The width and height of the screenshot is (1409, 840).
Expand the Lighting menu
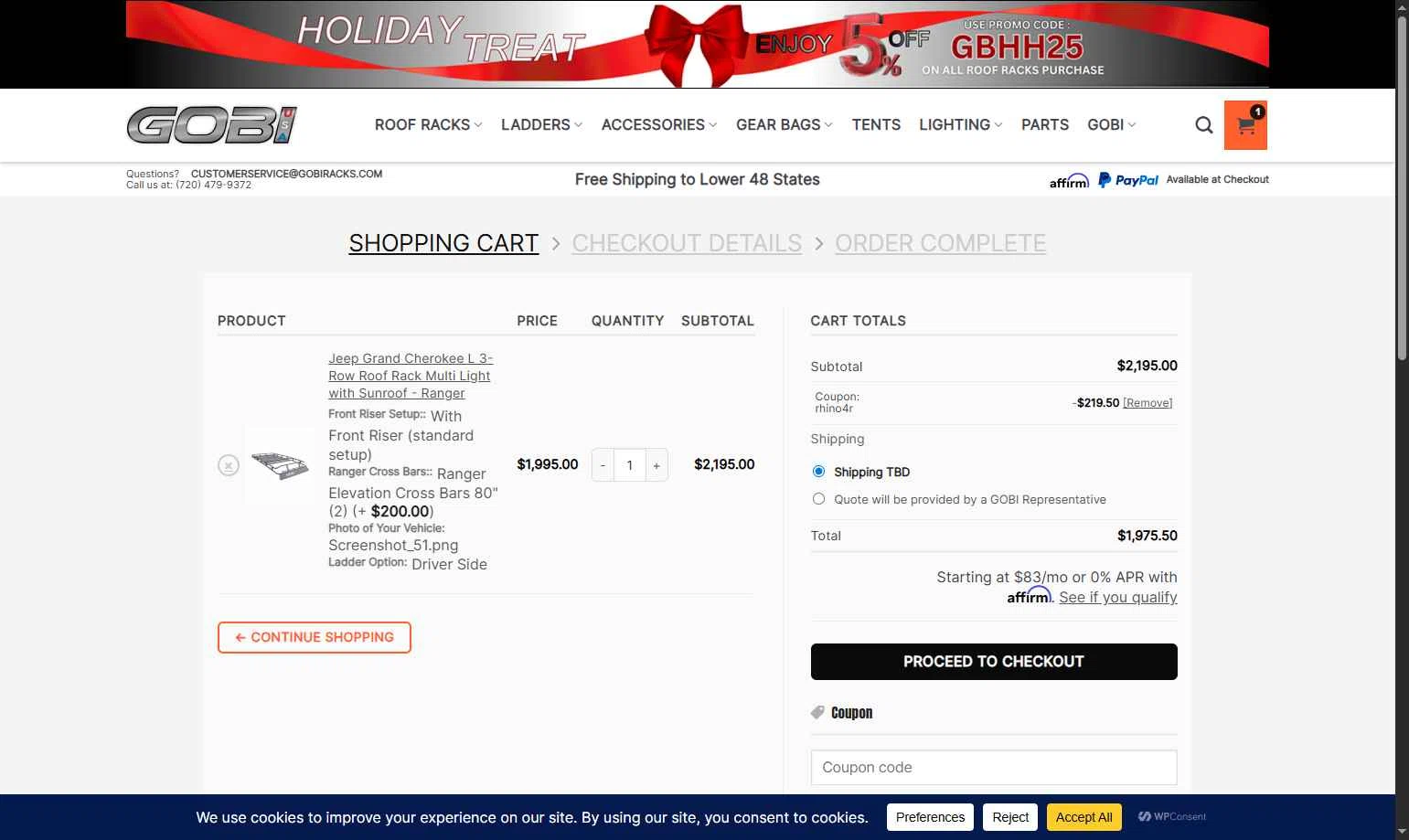[x=961, y=125]
